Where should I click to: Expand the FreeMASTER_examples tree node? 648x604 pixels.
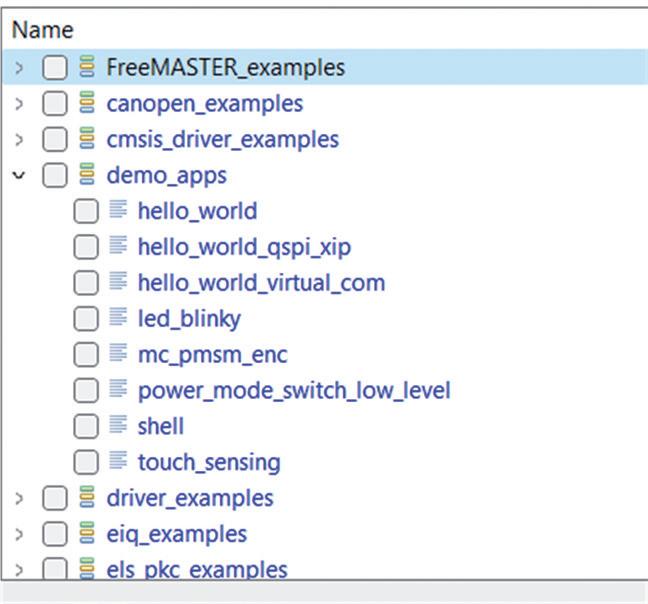click(x=19, y=68)
